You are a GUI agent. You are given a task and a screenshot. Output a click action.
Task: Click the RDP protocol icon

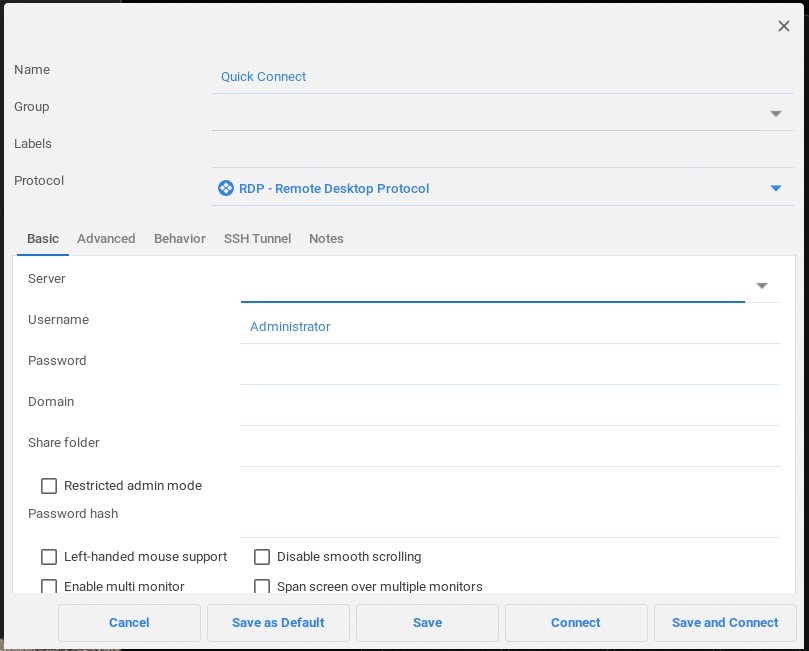[x=225, y=188]
